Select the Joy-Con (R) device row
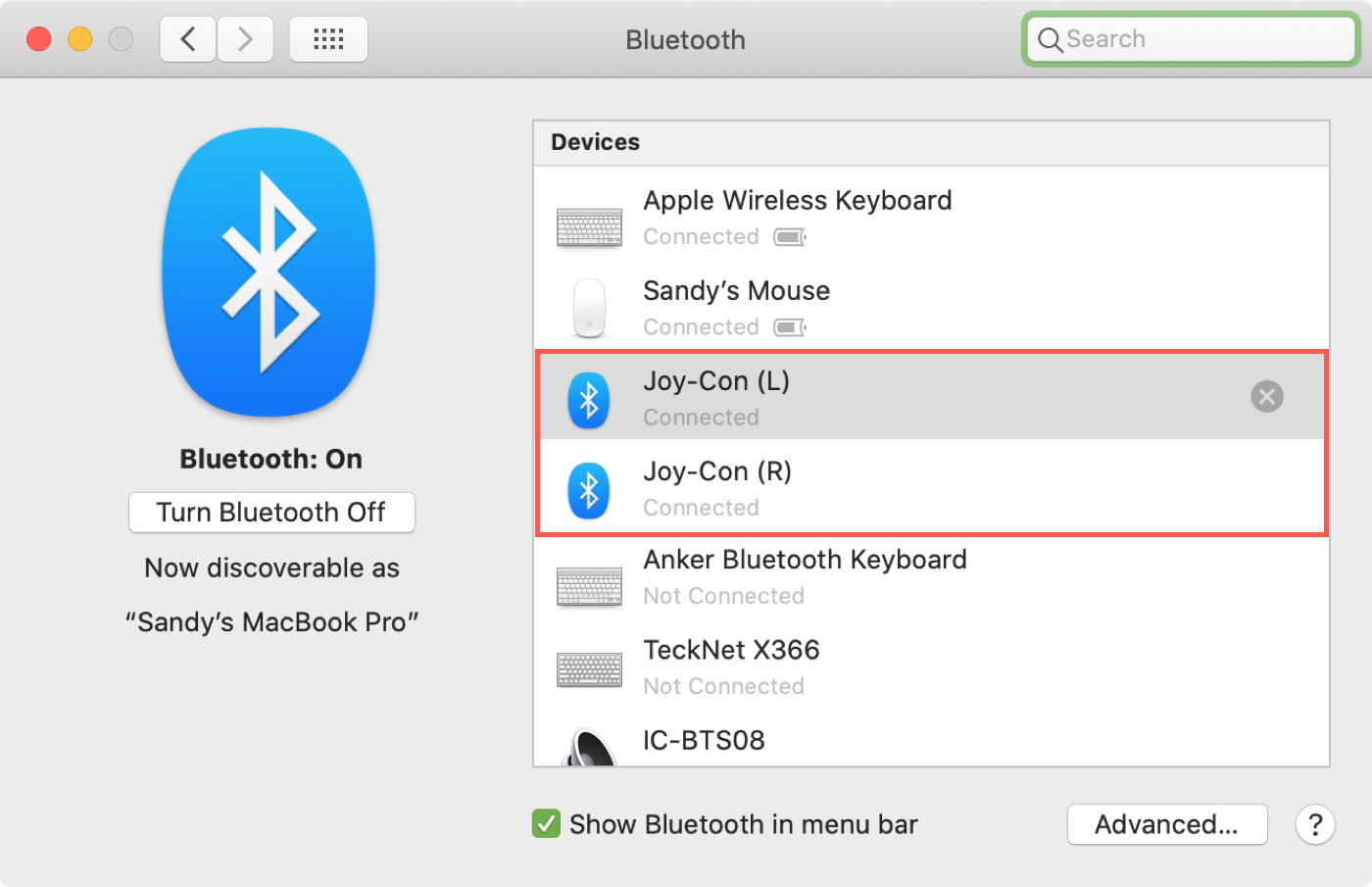This screenshot has width=1372, height=887. click(931, 488)
